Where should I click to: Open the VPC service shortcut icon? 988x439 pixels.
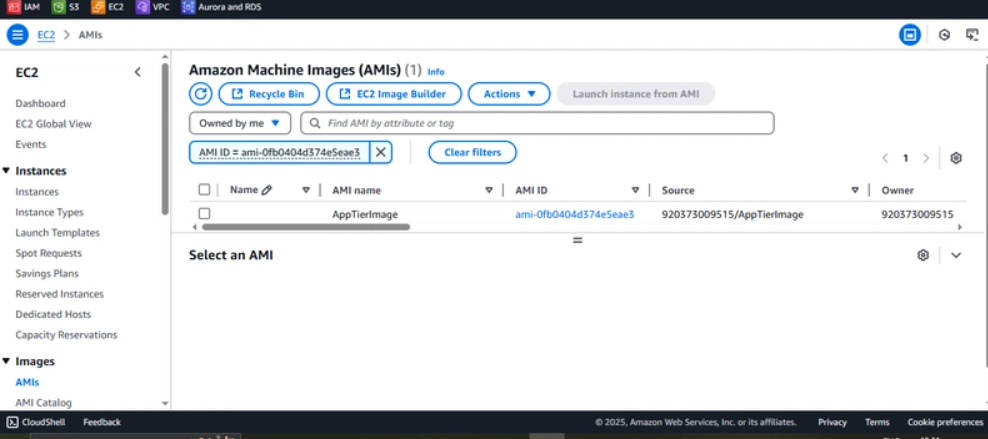(142, 8)
